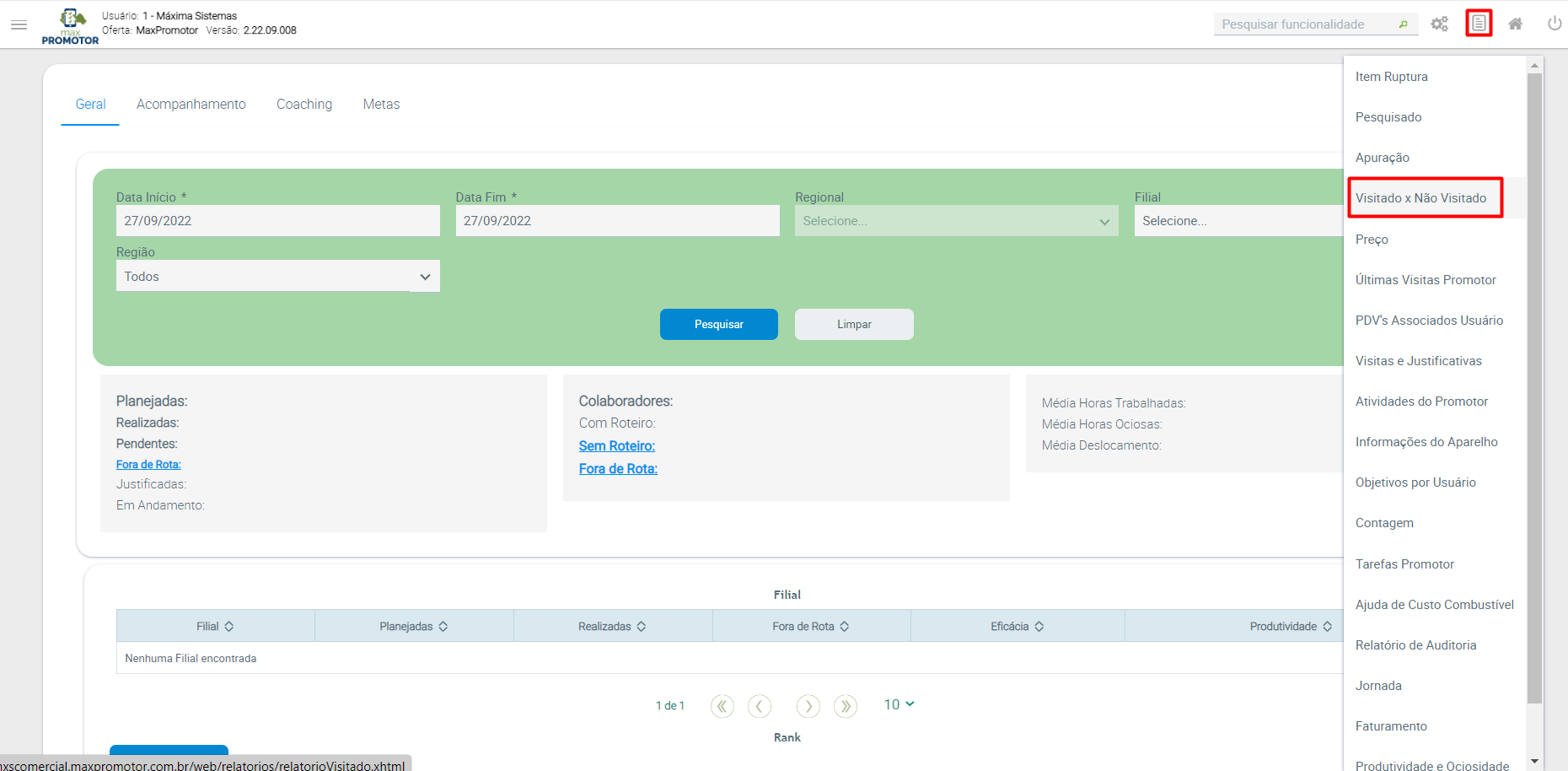The image size is (1568, 771).
Task: Open Produtividade e Ociosidade report
Action: (1432, 765)
